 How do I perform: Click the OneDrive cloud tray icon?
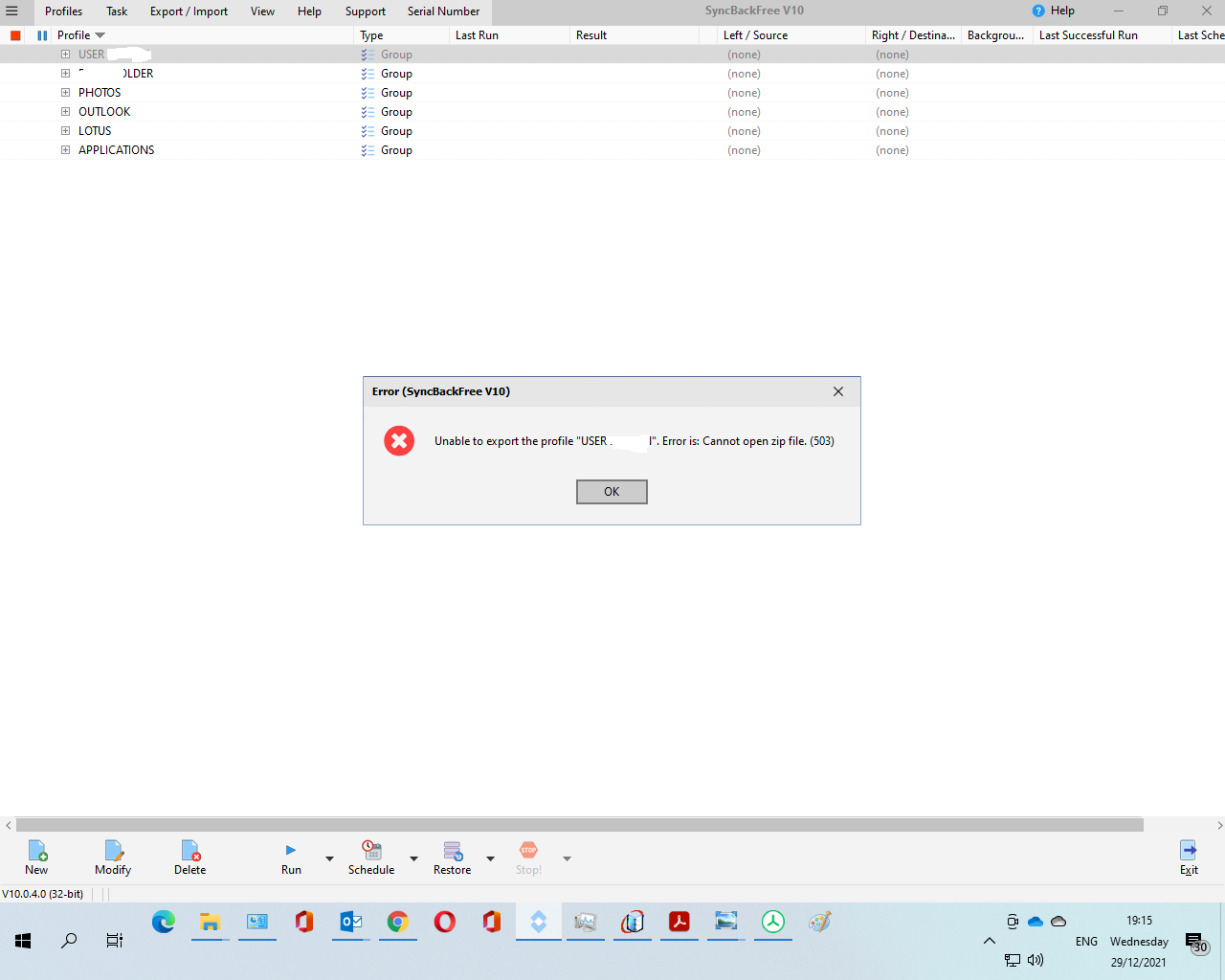pyautogui.click(x=1036, y=922)
